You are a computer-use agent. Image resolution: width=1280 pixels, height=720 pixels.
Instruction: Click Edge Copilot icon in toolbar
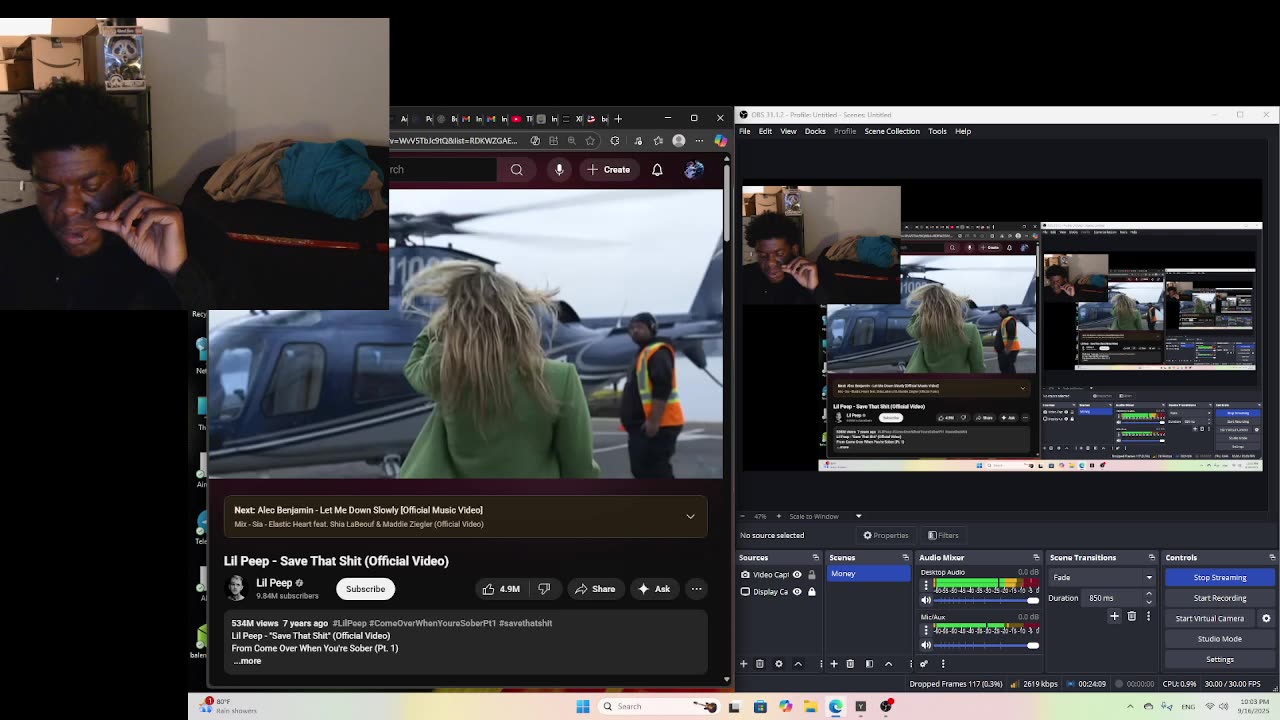(720, 141)
